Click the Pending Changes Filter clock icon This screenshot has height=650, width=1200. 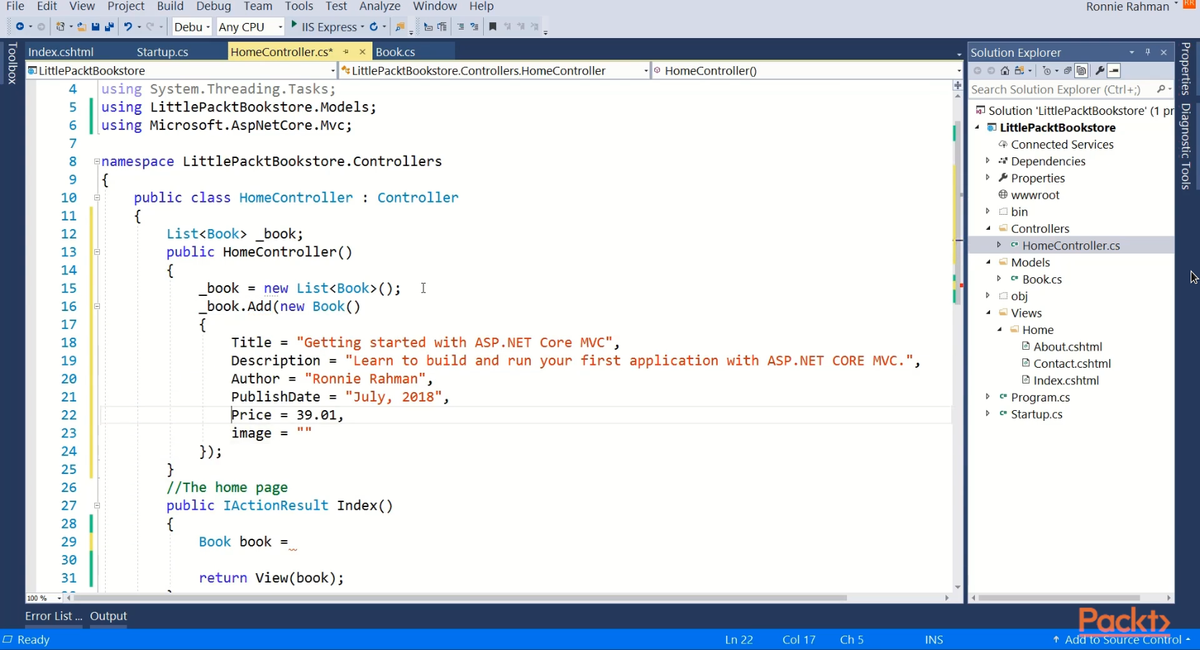point(1047,71)
